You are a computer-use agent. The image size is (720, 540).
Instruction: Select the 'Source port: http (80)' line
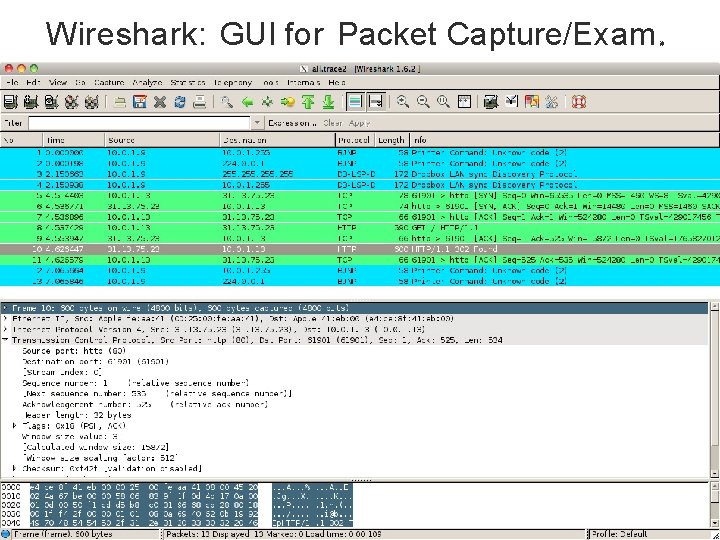pos(74,351)
